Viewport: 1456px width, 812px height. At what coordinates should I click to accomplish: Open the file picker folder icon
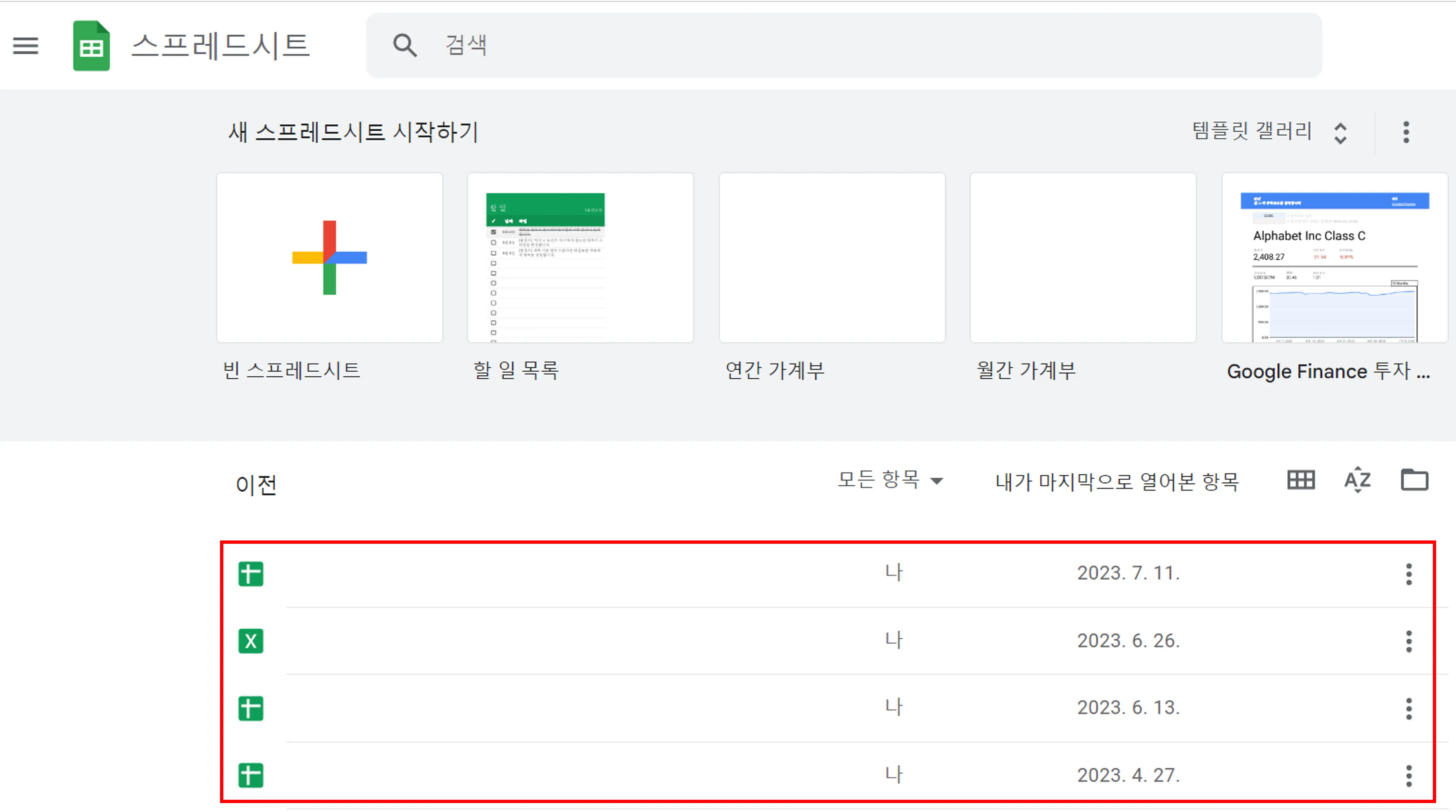pos(1414,480)
